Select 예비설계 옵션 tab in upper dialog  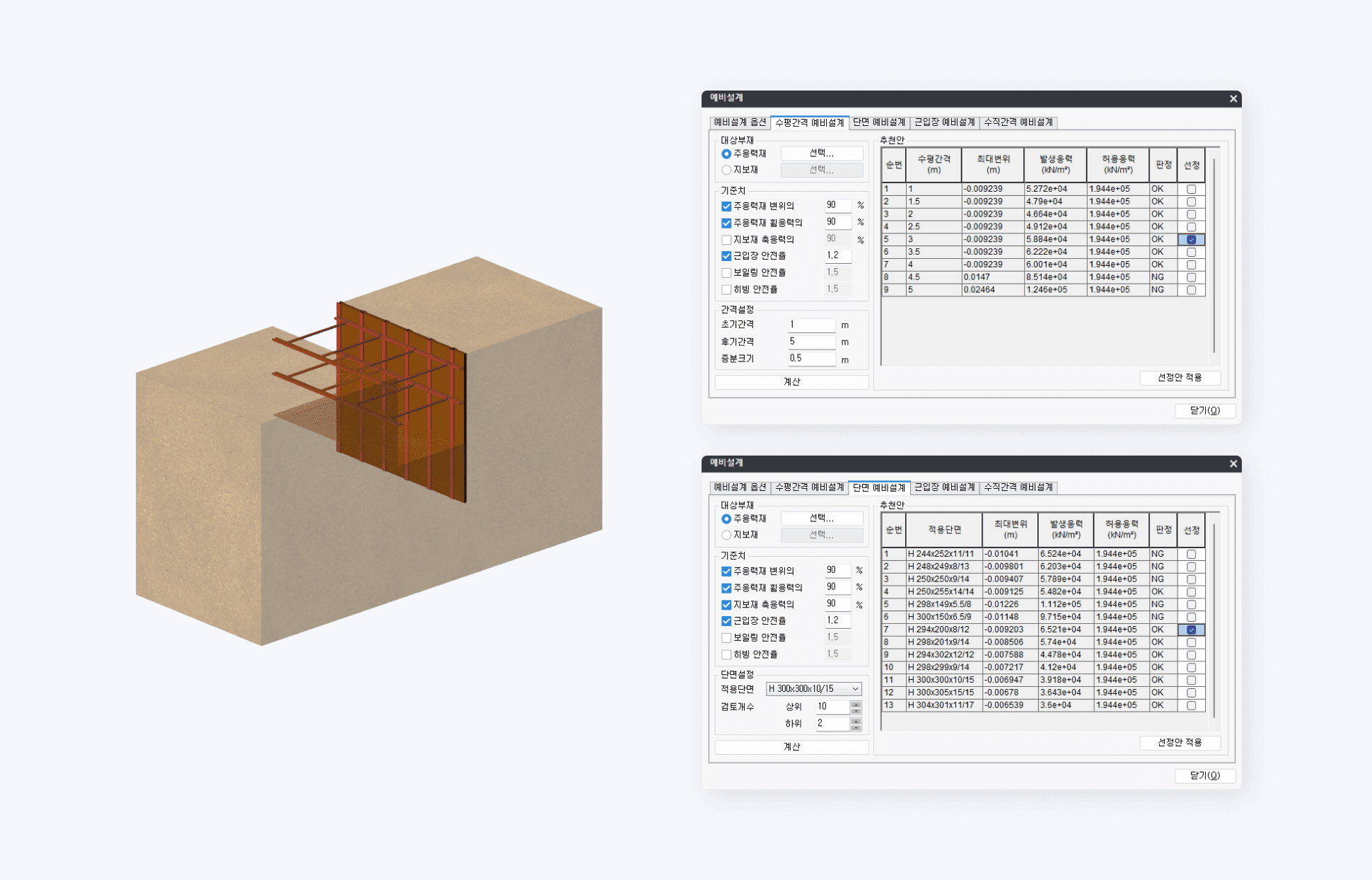[740, 122]
